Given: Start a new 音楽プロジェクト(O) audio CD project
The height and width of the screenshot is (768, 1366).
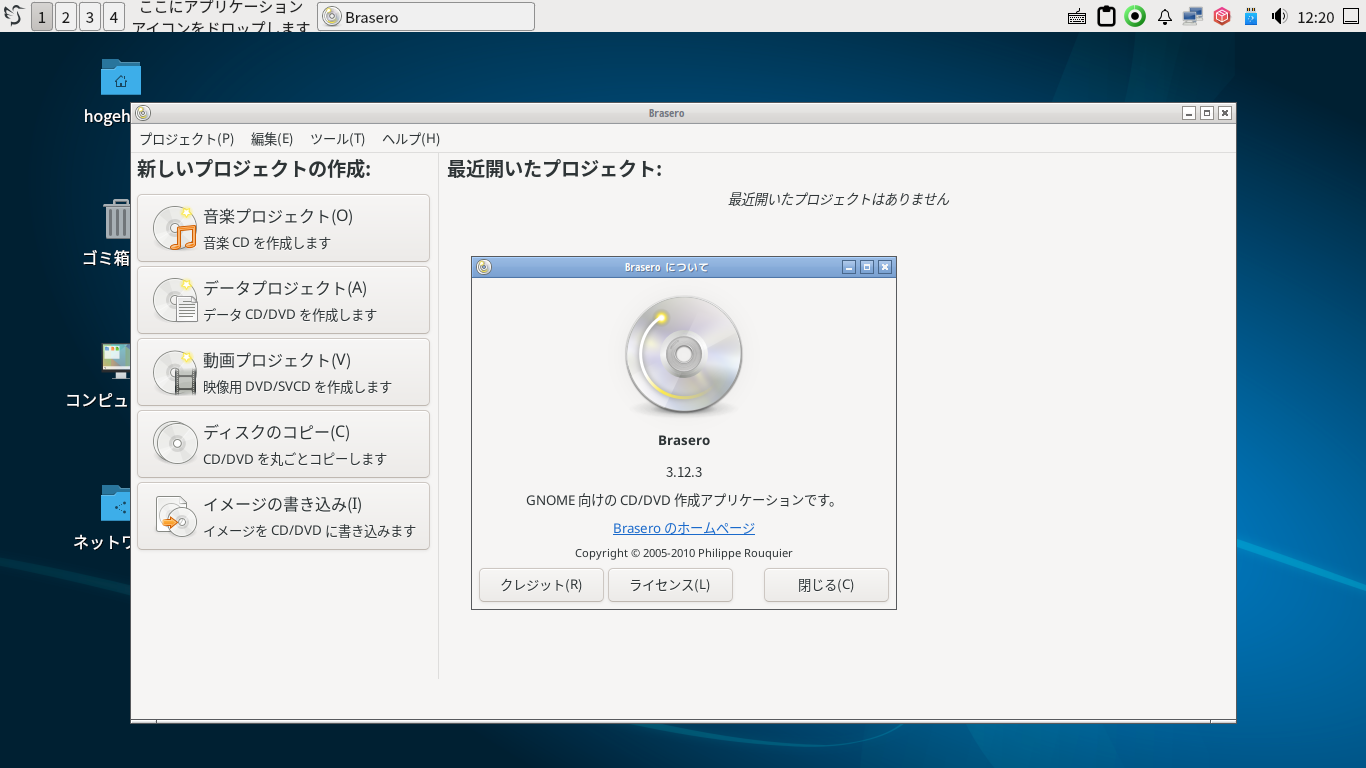Looking at the screenshot, I should tap(283, 228).
